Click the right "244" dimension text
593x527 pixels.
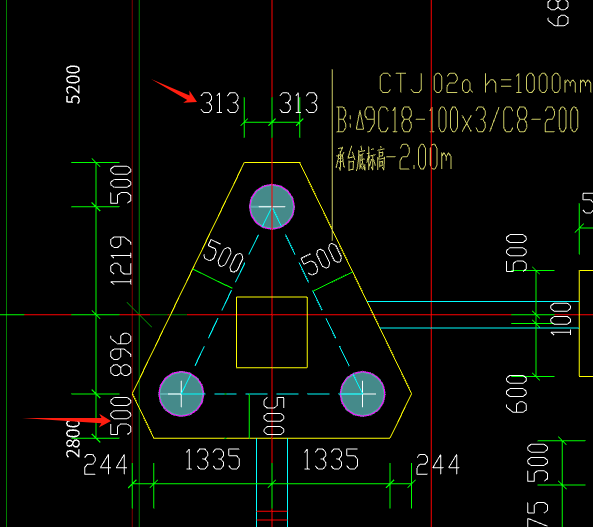click(438, 465)
